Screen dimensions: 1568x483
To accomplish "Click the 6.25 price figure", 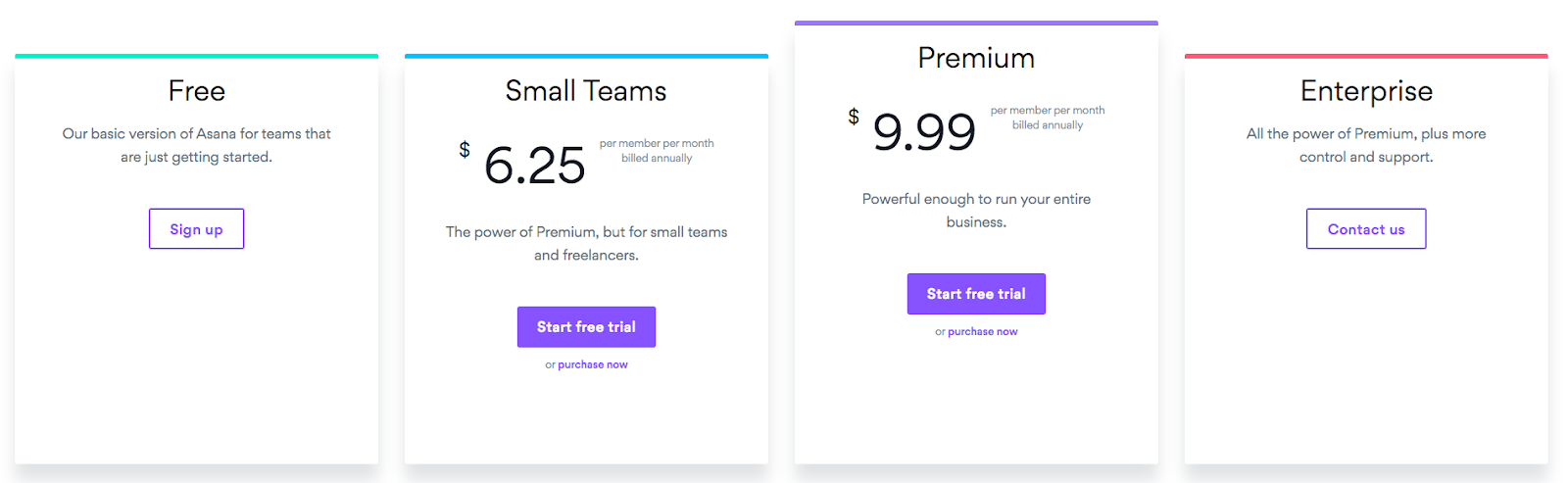I will click(534, 165).
